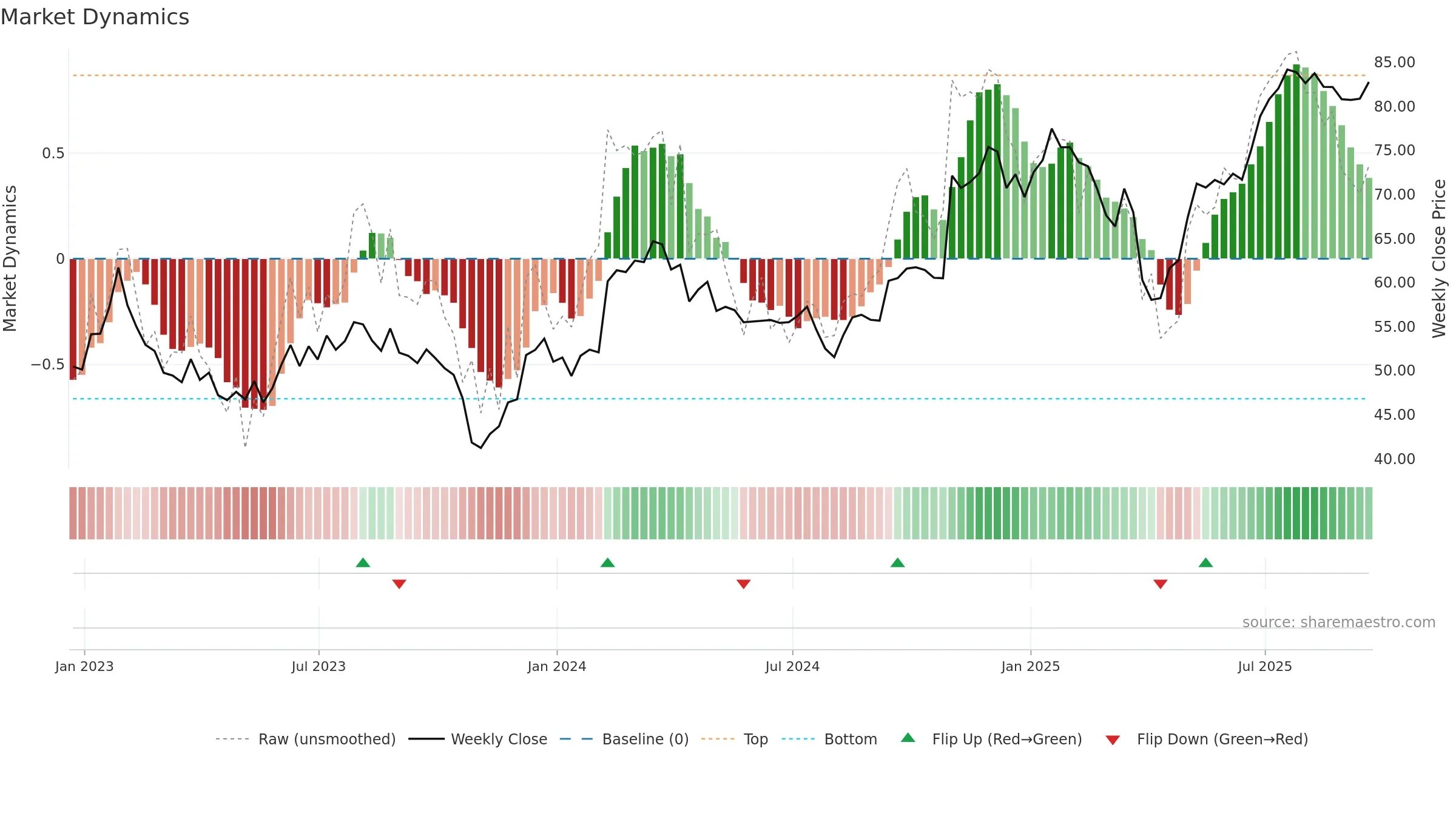Click the 80.00 price tick label
The height and width of the screenshot is (819, 1456).
point(1395,106)
